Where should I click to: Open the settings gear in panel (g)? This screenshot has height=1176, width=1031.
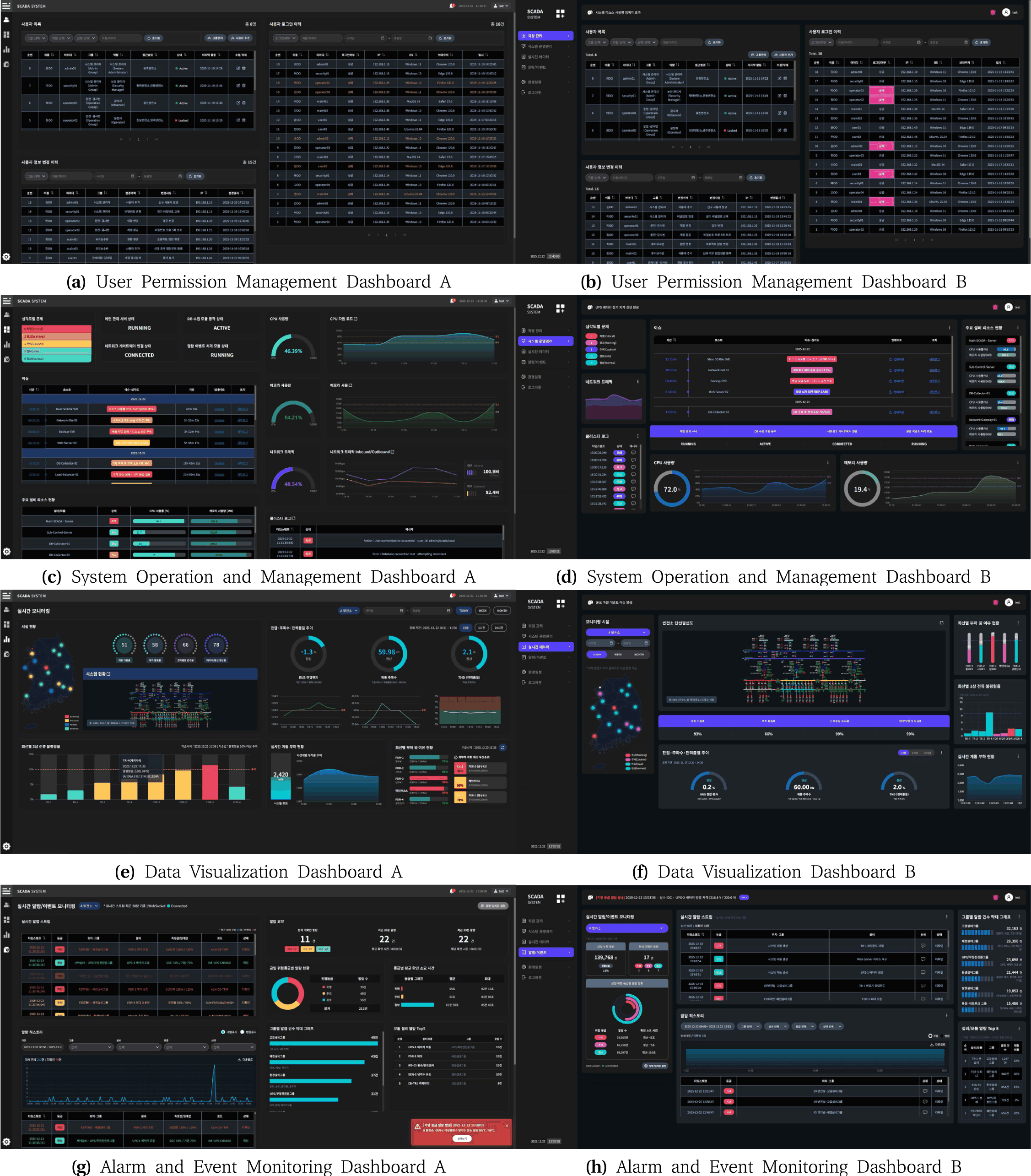tap(6, 1142)
